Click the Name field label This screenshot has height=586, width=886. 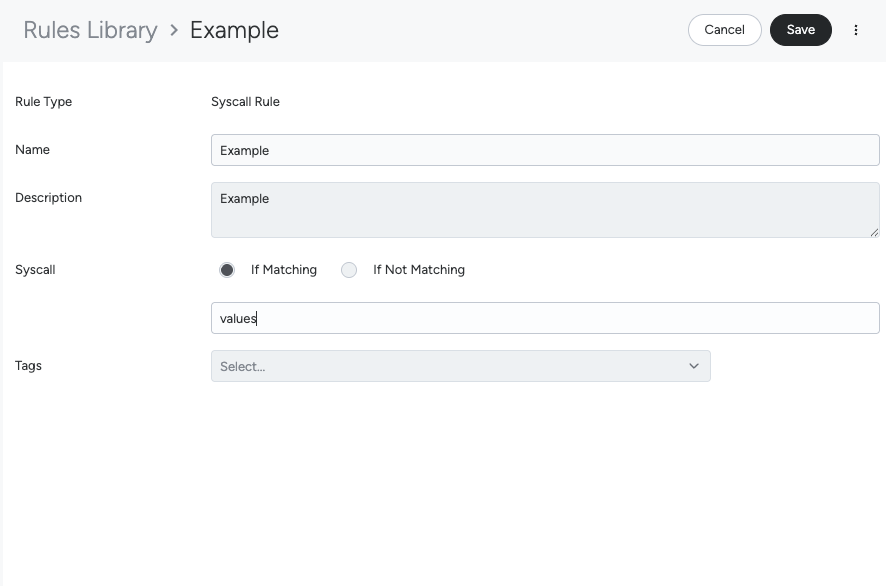[x=32, y=150]
